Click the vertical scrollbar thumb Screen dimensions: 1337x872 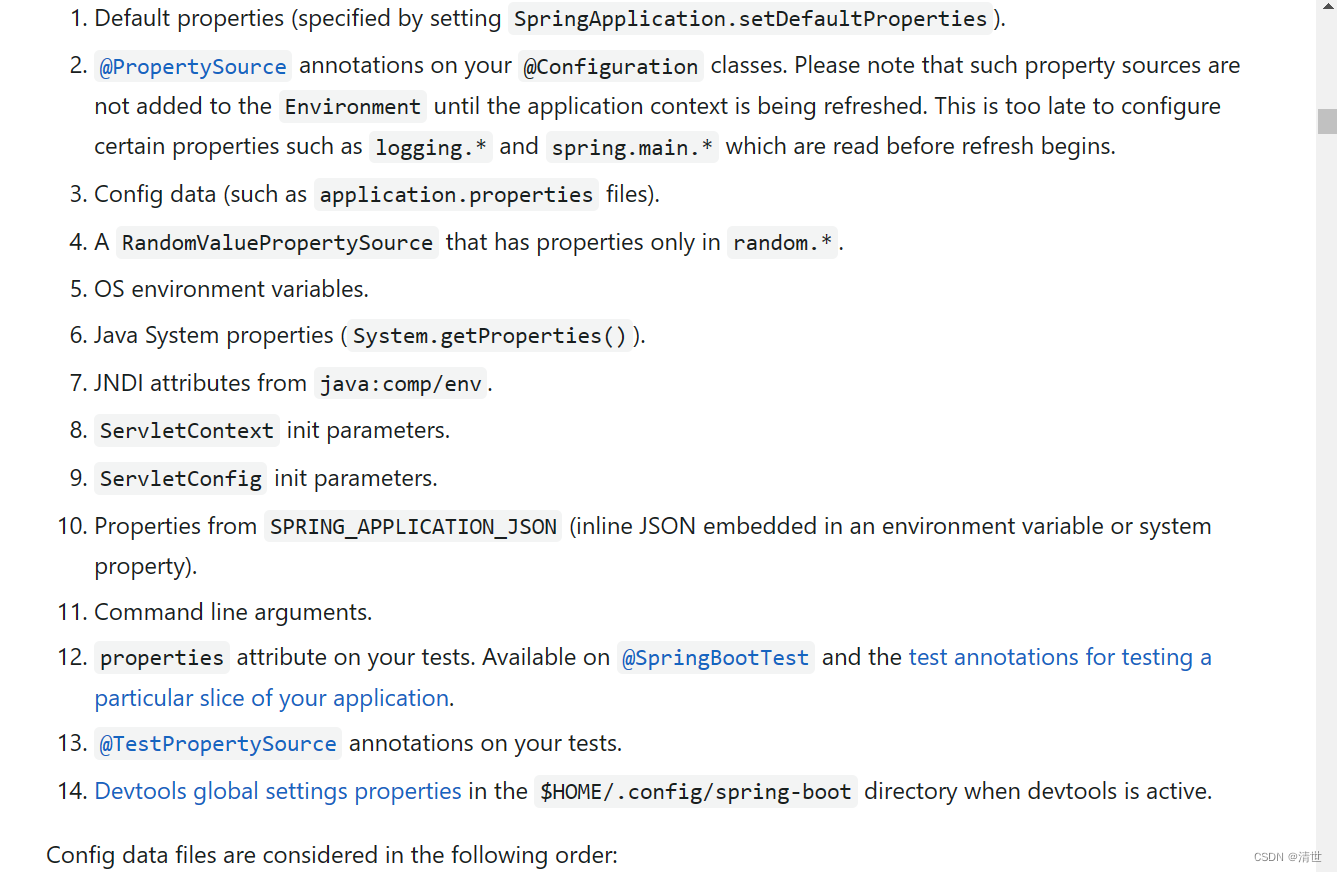1327,121
